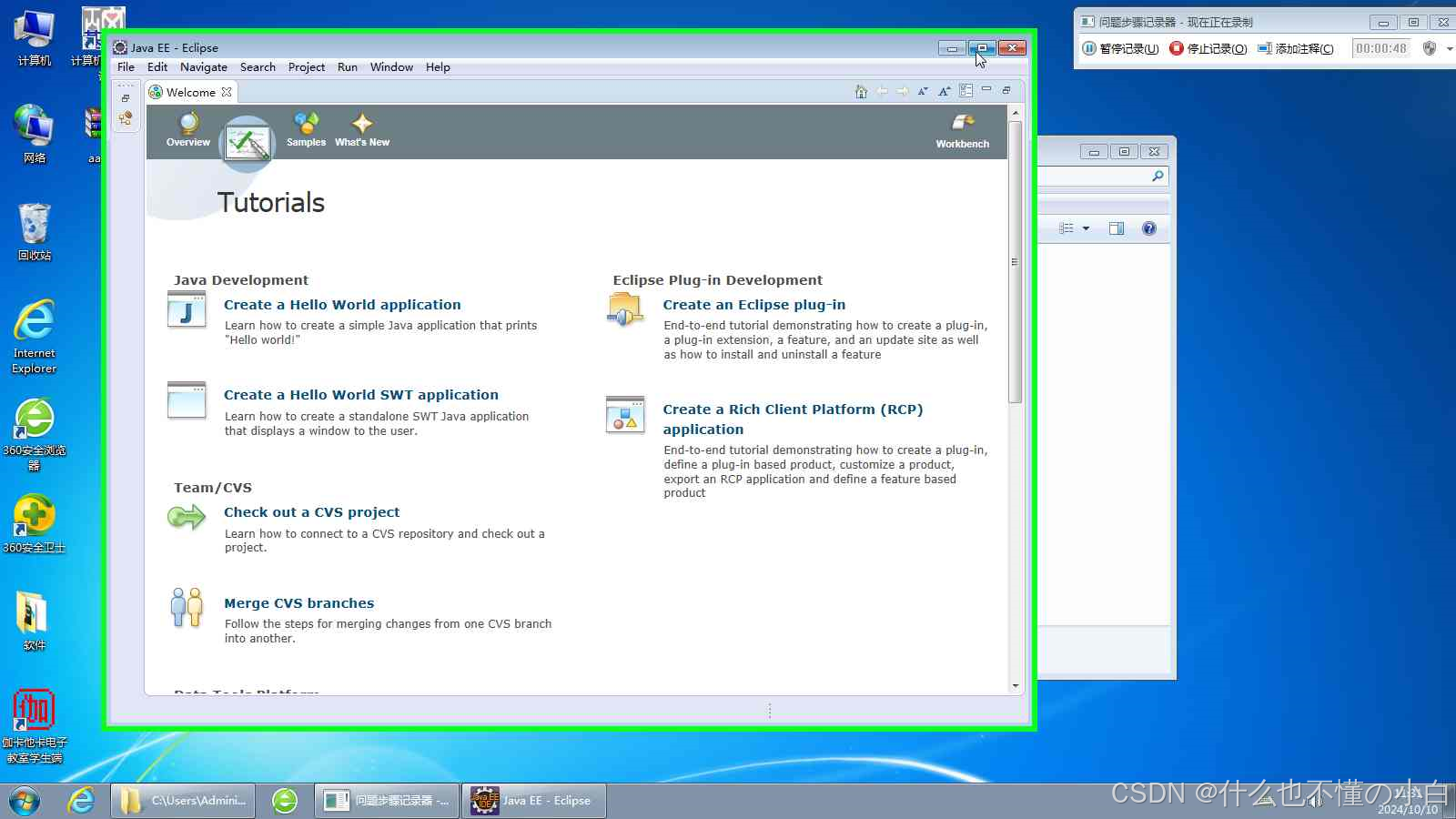This screenshot has height=819, width=1456.
Task: Open the Edit menu
Action: tap(157, 67)
